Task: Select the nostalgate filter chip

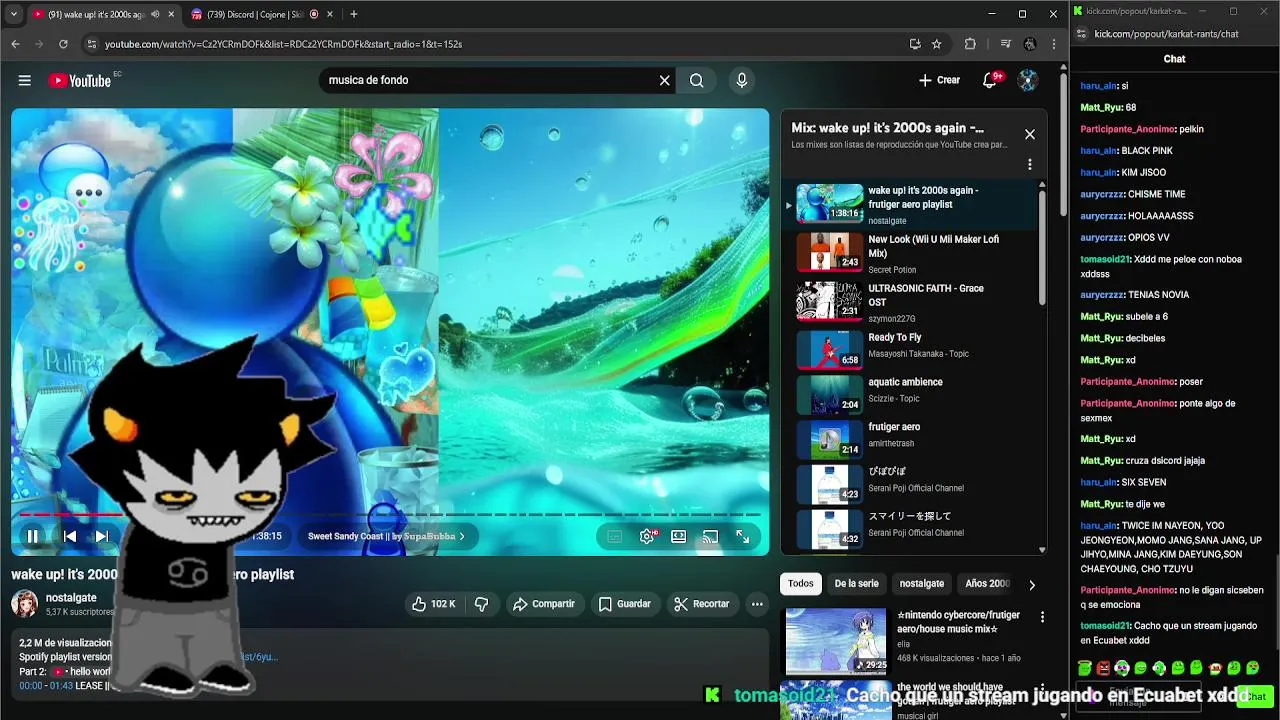Action: point(921,583)
